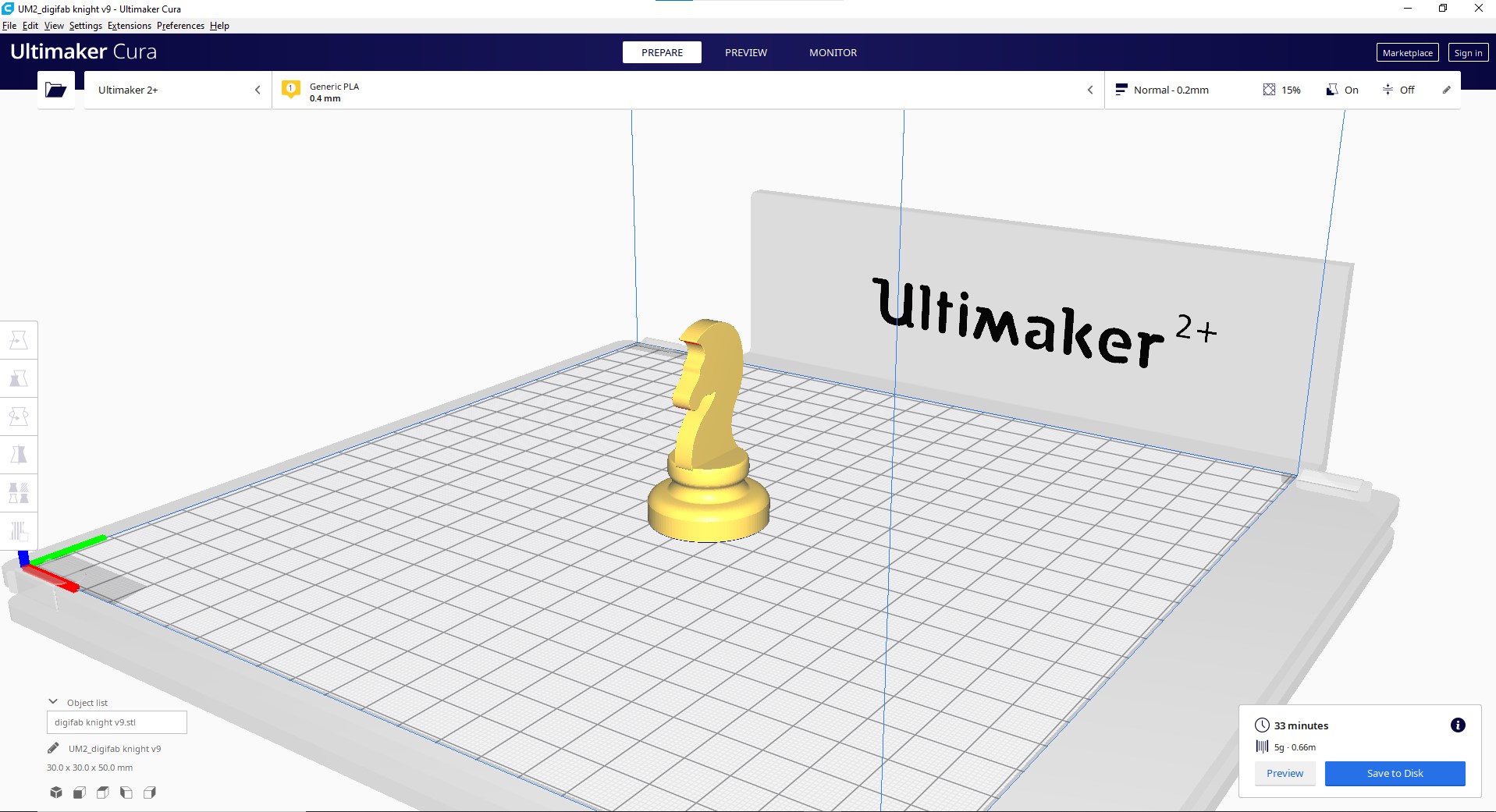Open the Marketplace

click(1407, 53)
